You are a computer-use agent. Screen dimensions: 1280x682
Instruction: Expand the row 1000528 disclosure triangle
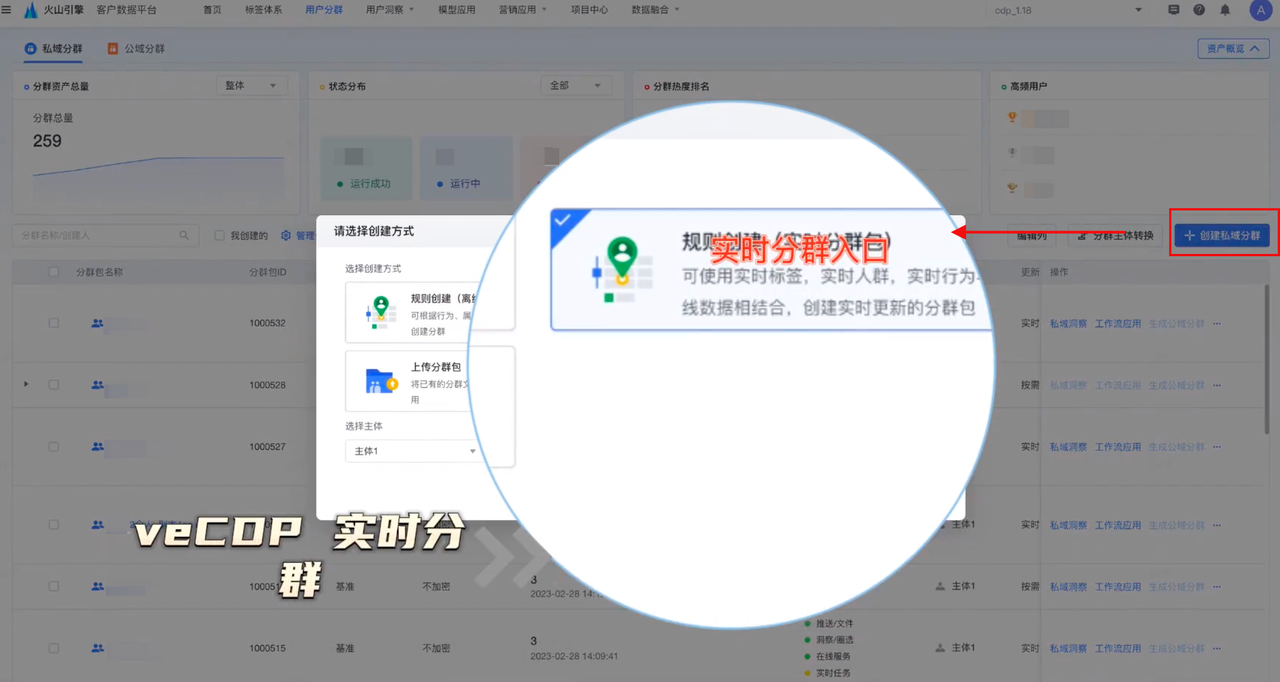pos(26,385)
